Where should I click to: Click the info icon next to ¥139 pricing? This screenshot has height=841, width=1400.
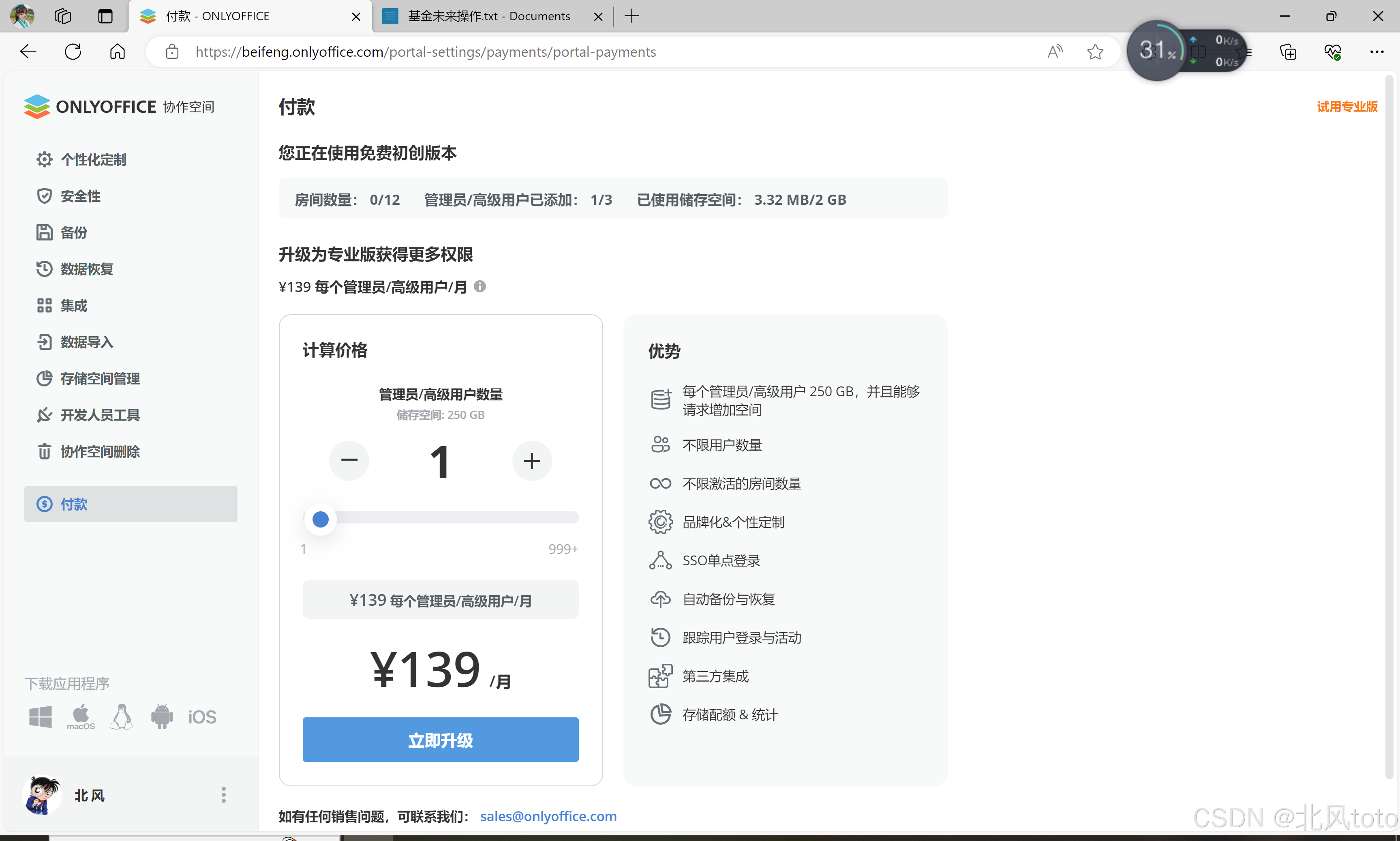(480, 286)
